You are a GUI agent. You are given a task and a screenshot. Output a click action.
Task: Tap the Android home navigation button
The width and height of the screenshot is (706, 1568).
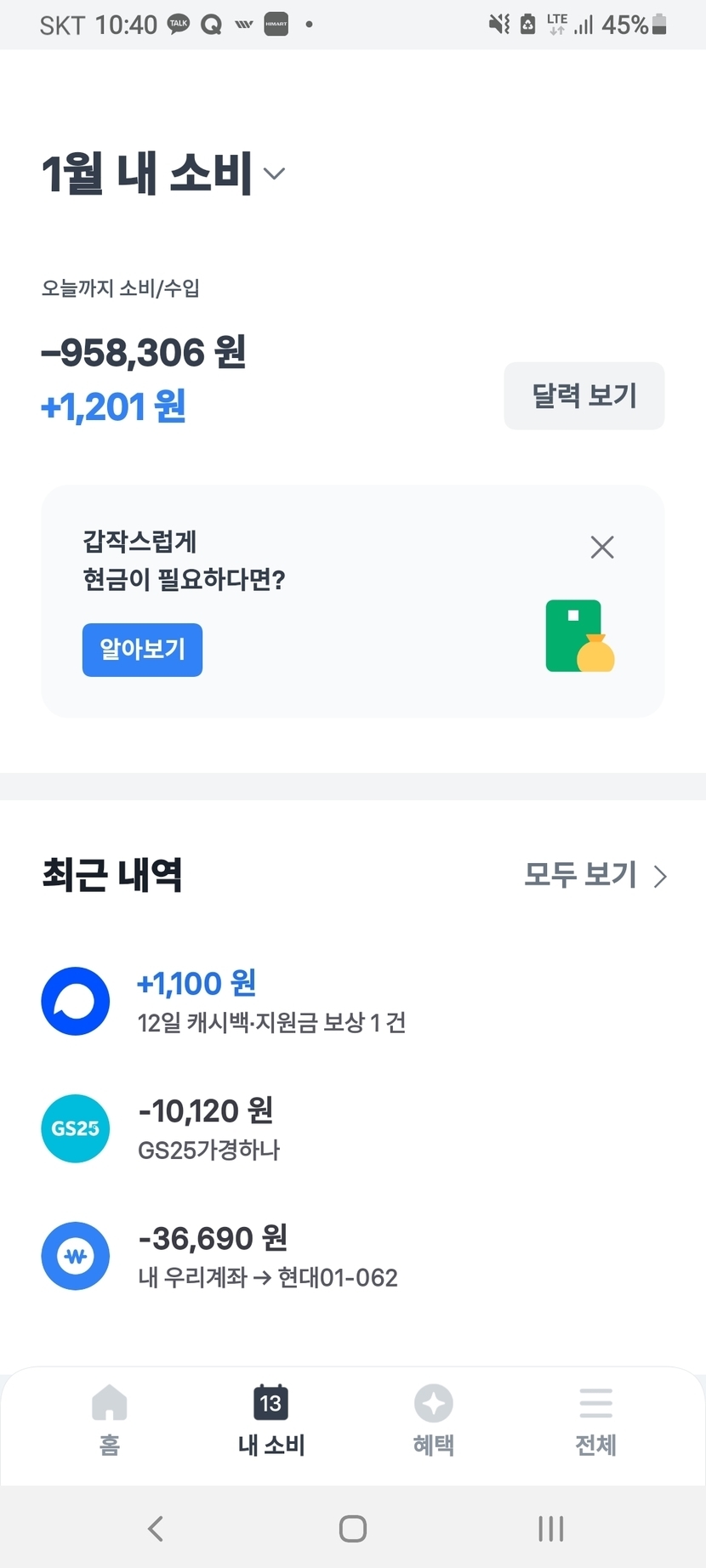tap(353, 1528)
